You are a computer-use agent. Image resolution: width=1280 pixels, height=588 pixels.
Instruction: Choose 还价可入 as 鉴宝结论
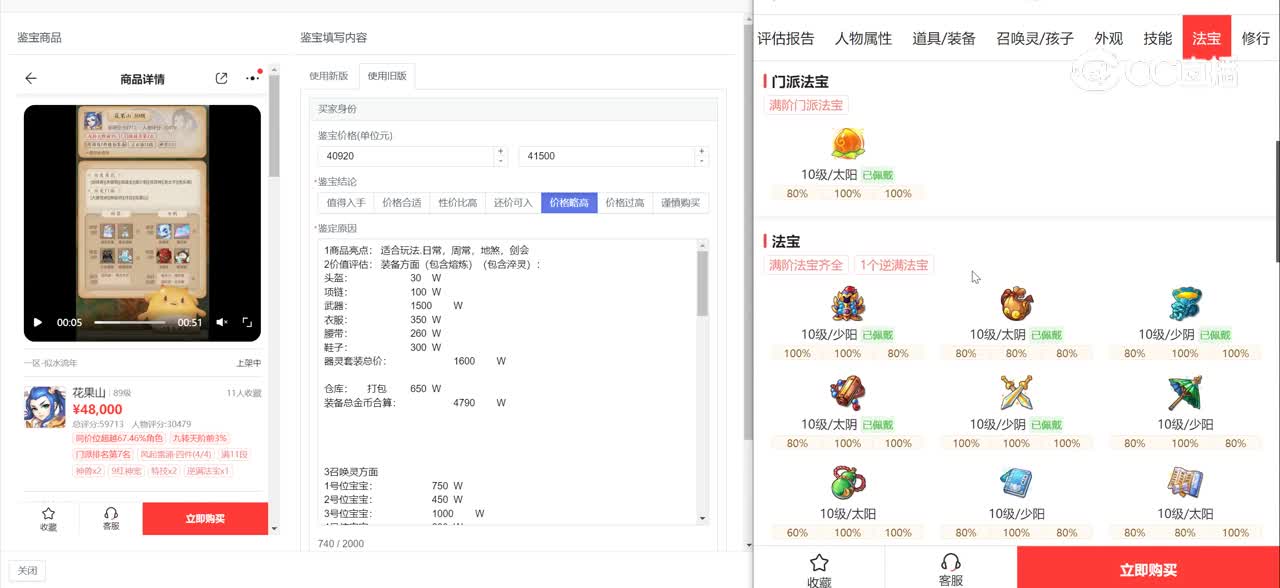pos(514,202)
